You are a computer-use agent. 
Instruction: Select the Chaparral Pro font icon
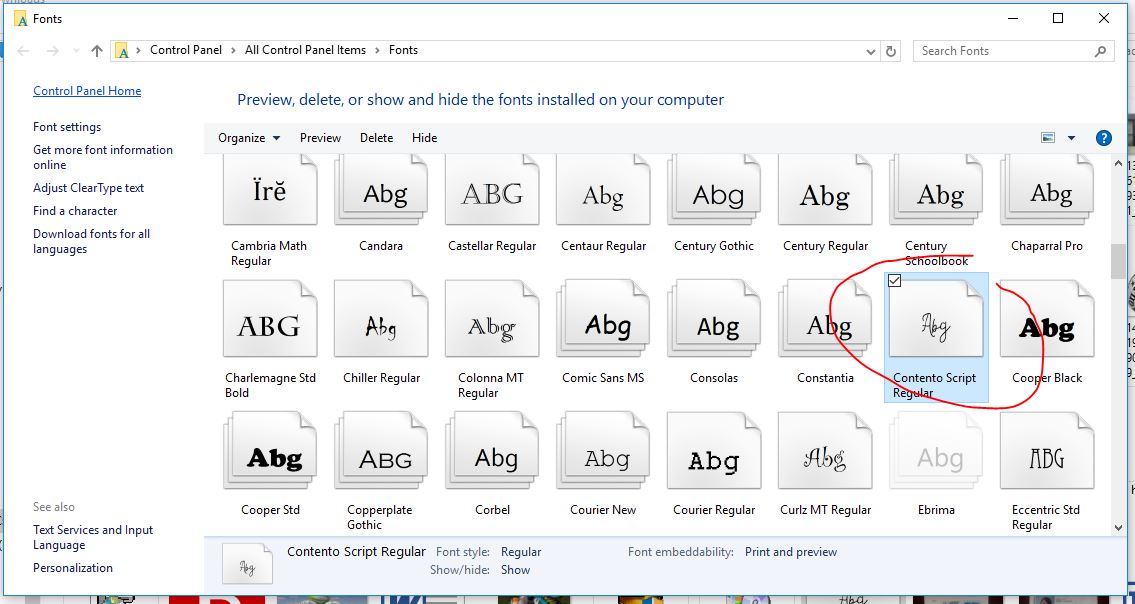click(x=1047, y=190)
